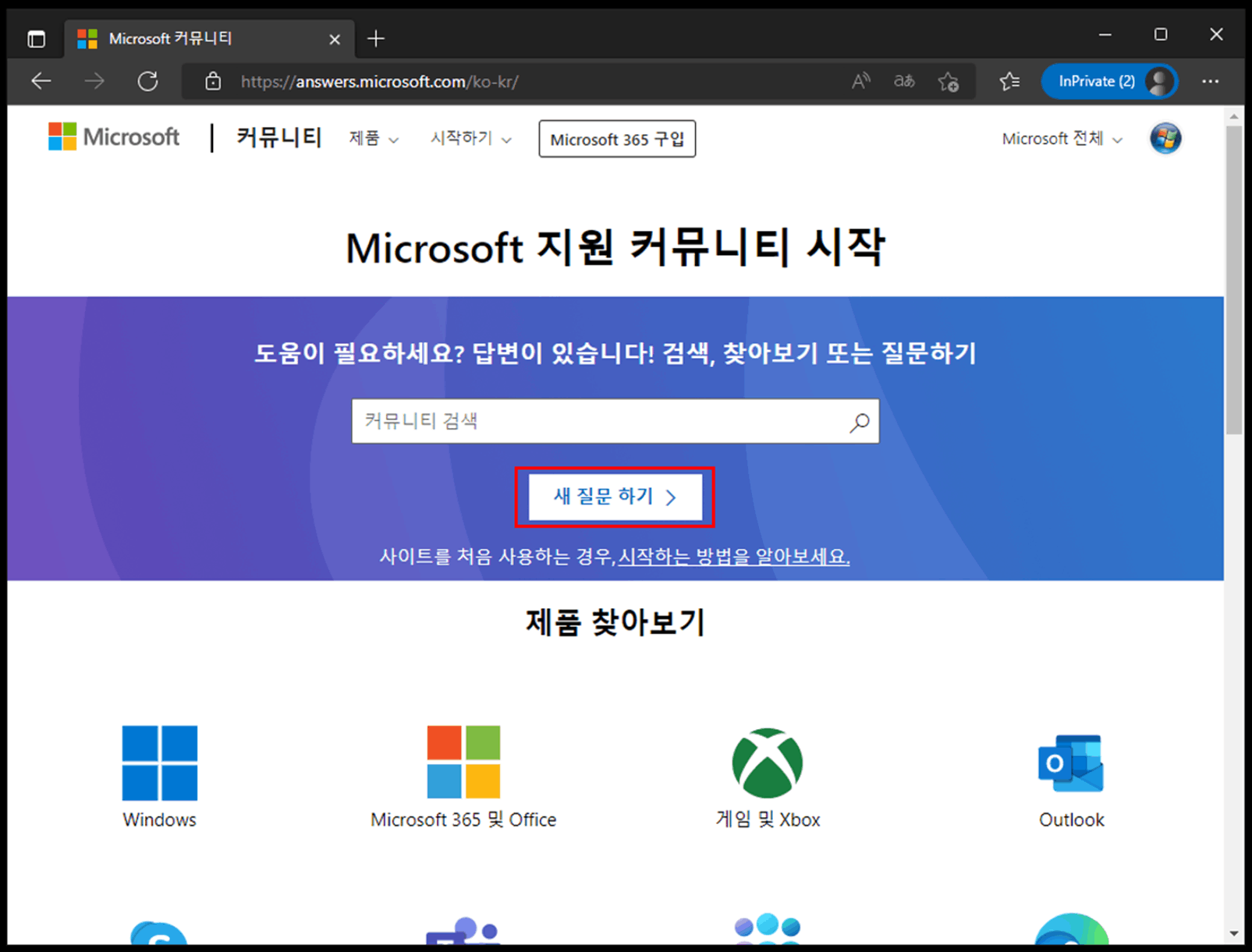This screenshot has width=1252, height=952.
Task: Click the scrollbar up arrow
Action: [1233, 116]
